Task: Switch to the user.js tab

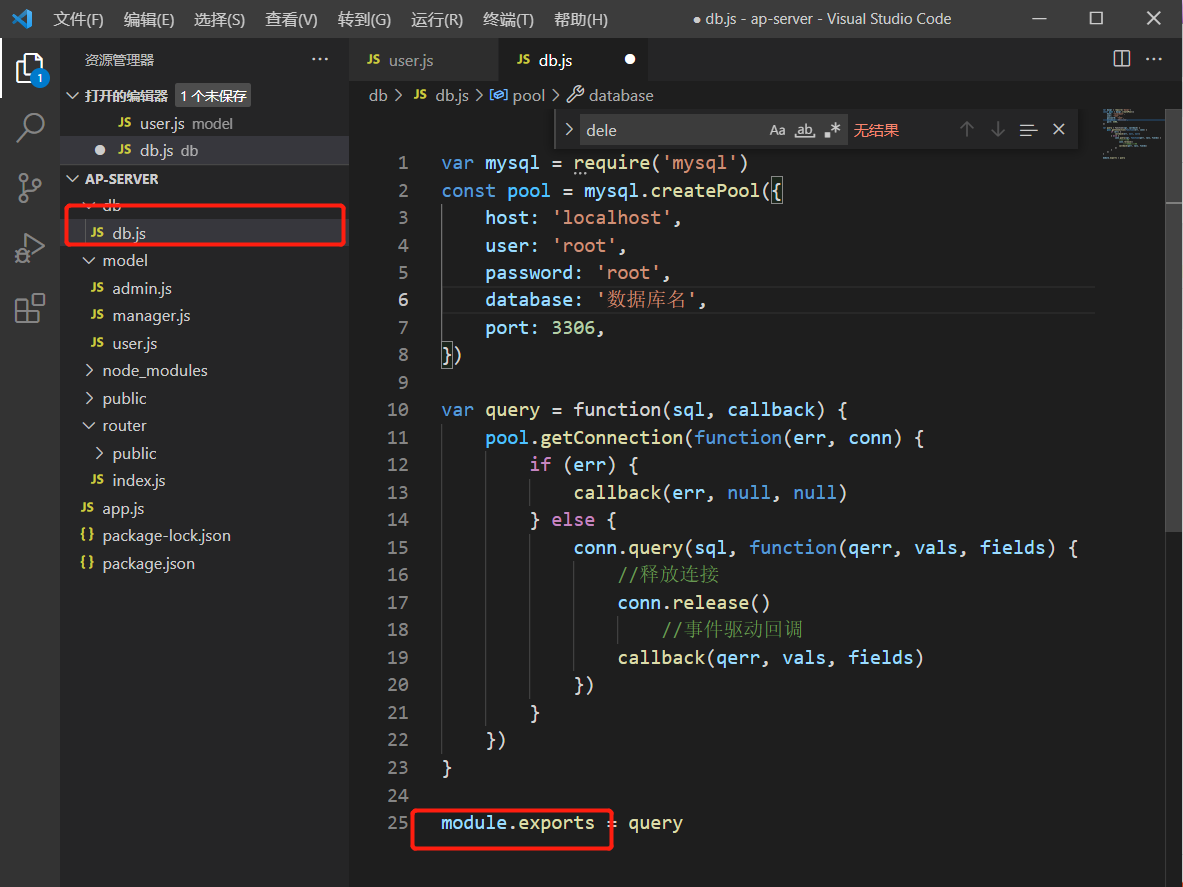Action: [x=411, y=59]
